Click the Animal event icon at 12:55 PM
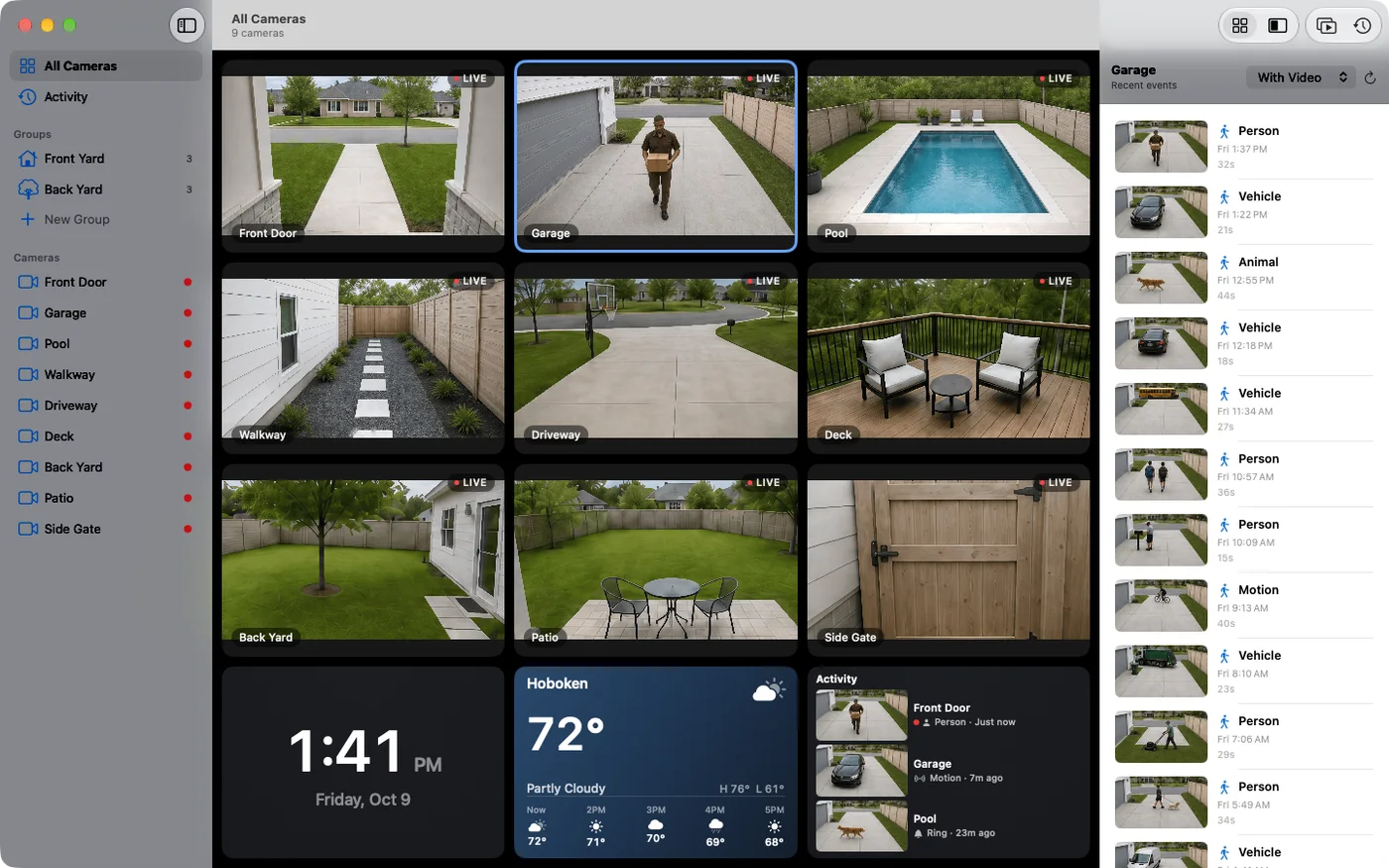This screenshot has width=1389, height=868. (1224, 263)
